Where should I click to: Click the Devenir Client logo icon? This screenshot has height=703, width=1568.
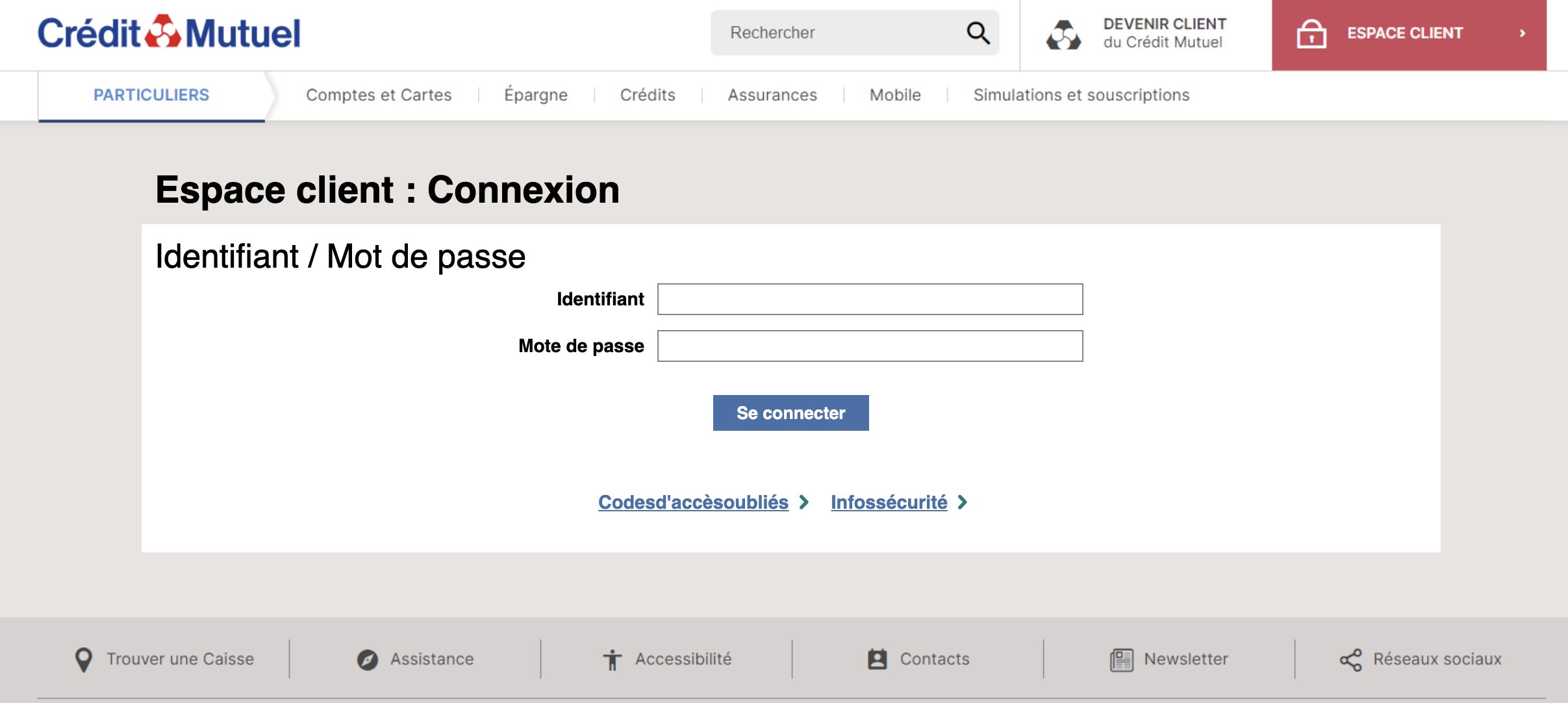(1063, 34)
